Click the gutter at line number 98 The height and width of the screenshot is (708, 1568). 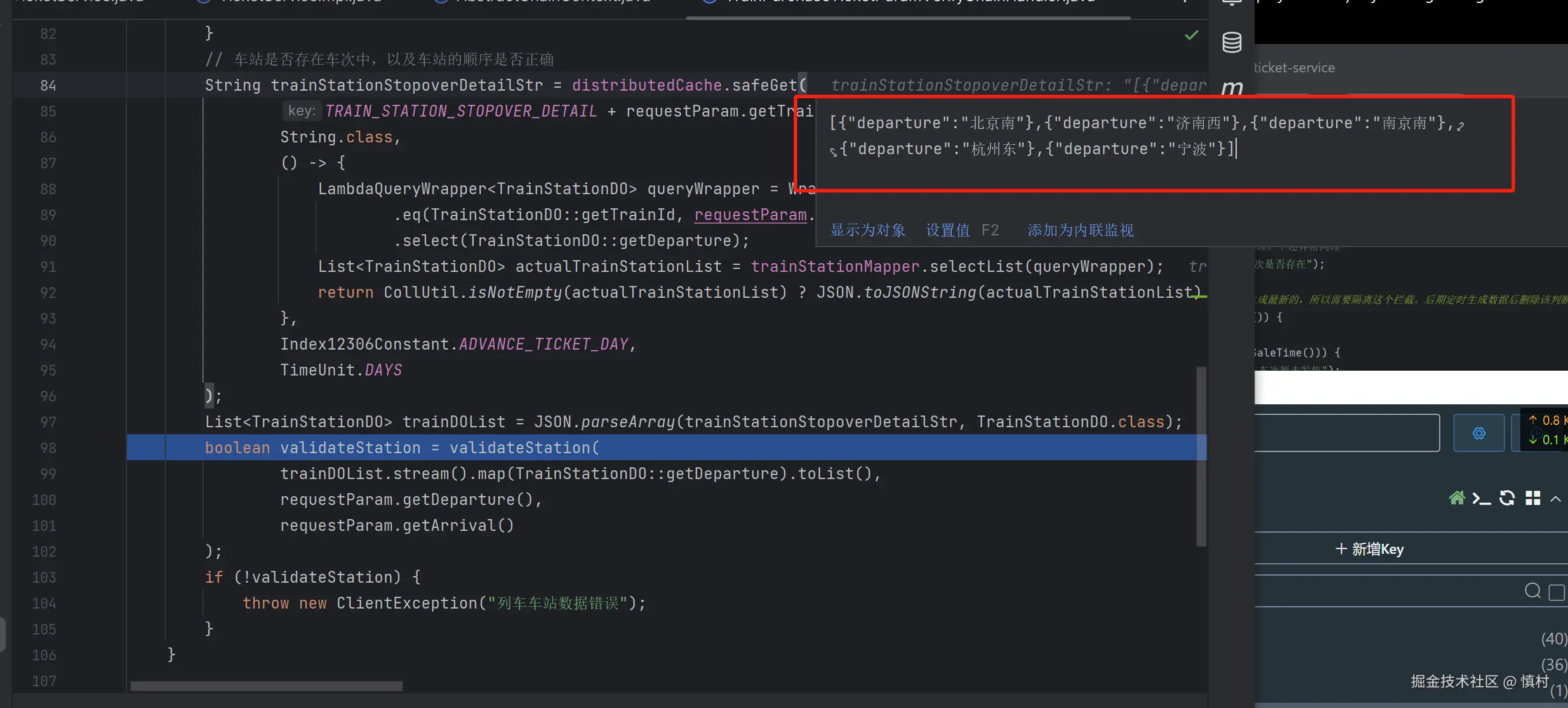point(48,448)
